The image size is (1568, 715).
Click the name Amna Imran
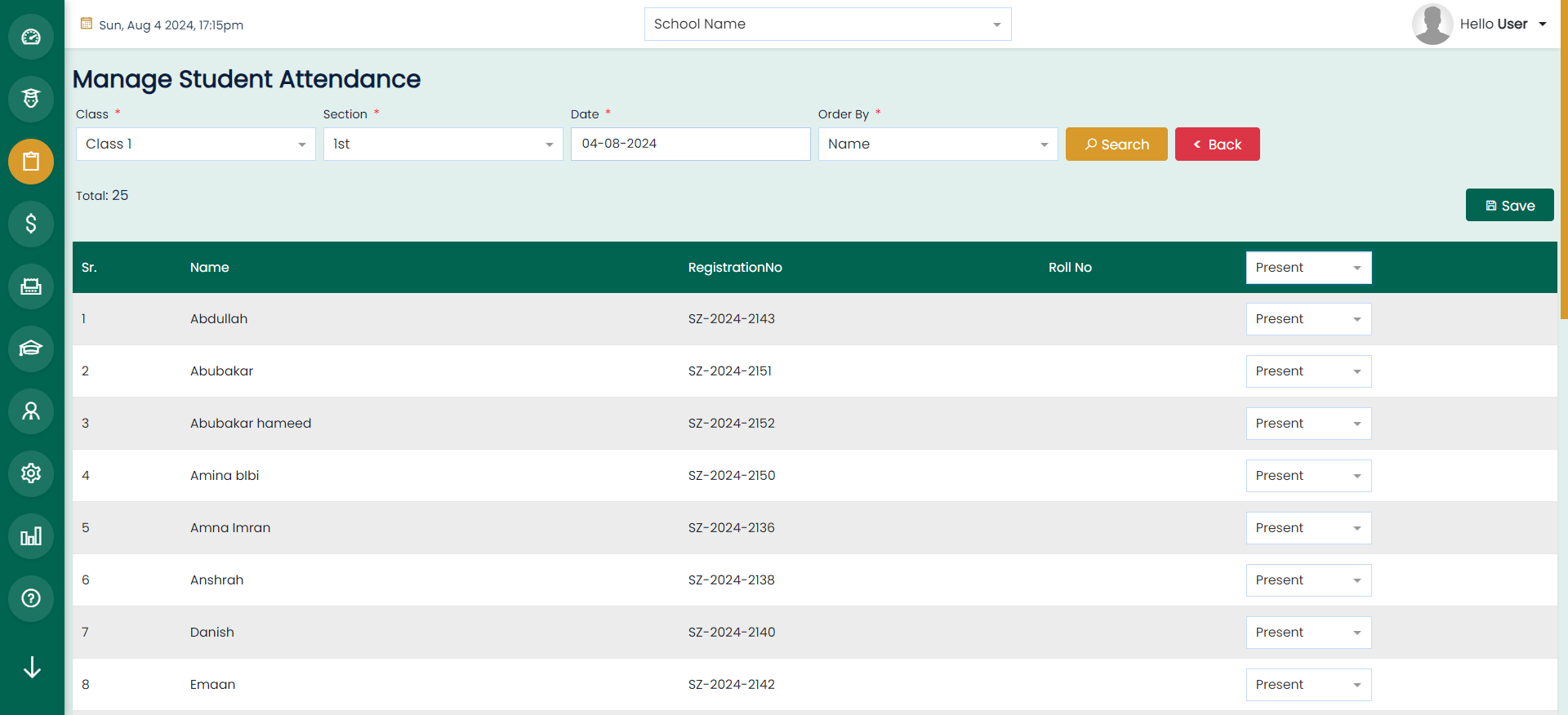(x=230, y=528)
